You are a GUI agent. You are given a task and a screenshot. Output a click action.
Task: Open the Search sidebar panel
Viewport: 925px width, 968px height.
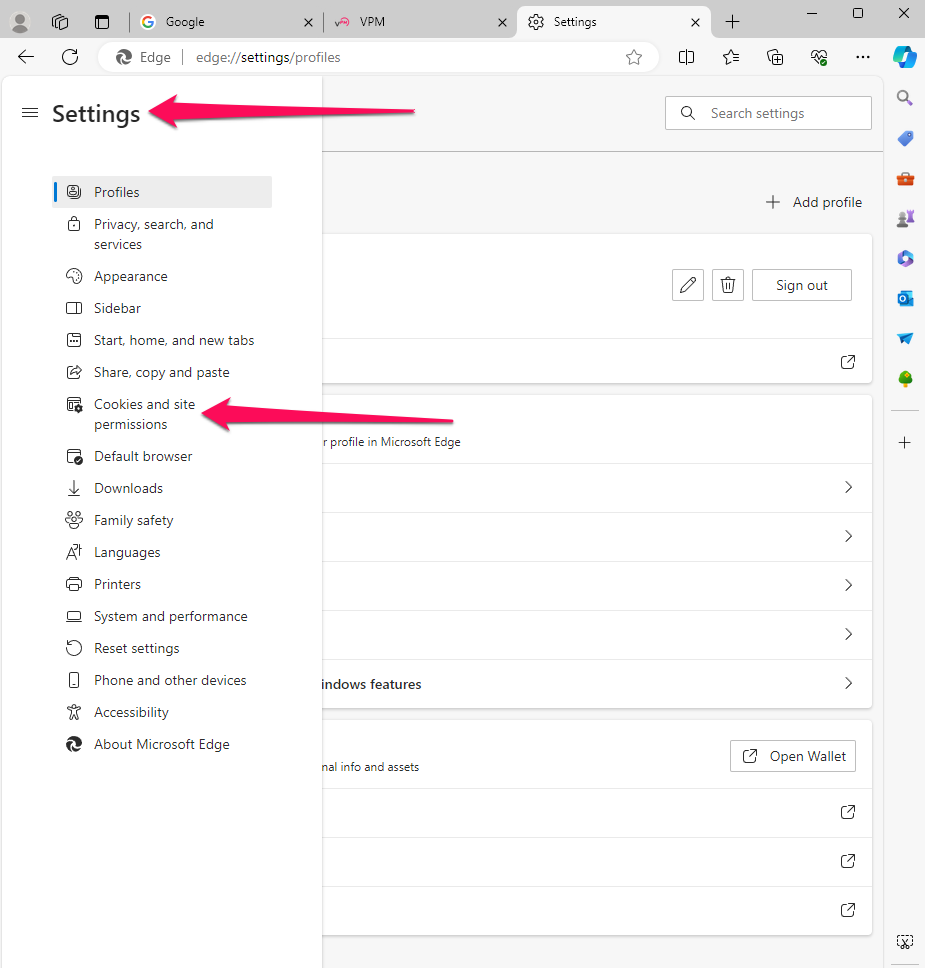pyautogui.click(x=905, y=98)
